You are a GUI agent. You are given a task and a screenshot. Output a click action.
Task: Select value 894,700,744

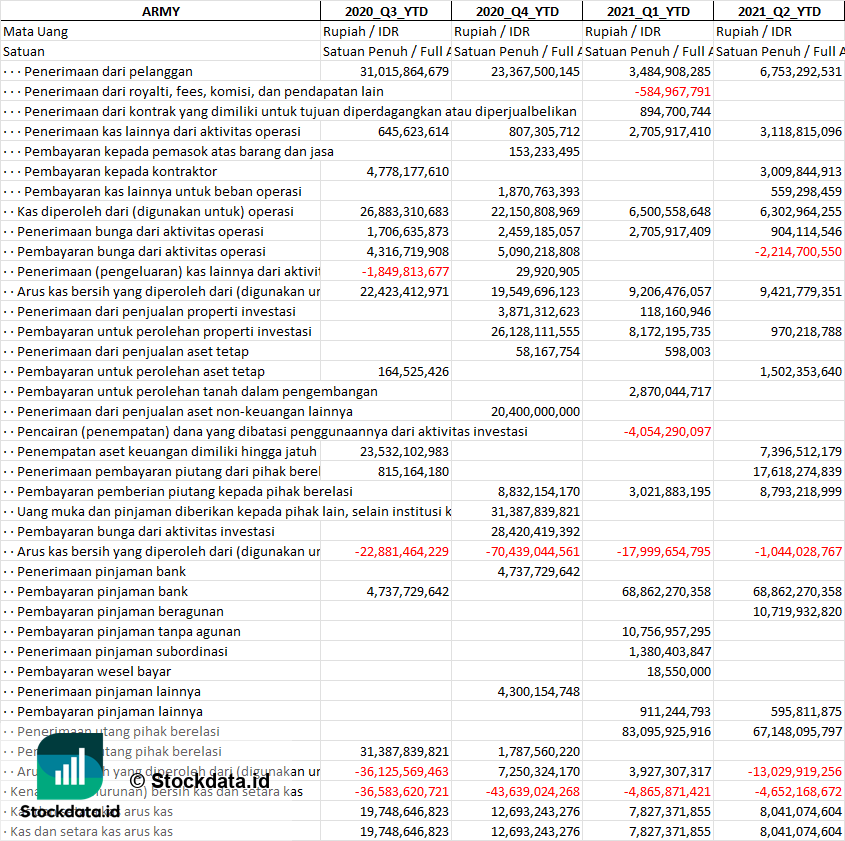[x=675, y=112]
